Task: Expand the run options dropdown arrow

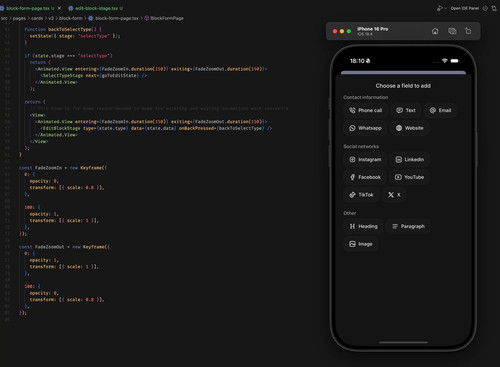Action: [445, 8]
